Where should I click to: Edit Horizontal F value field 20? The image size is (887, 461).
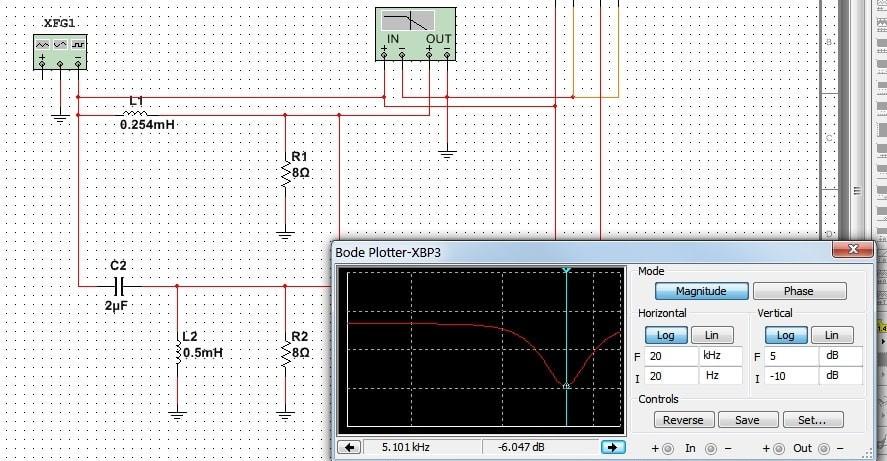tap(671, 356)
